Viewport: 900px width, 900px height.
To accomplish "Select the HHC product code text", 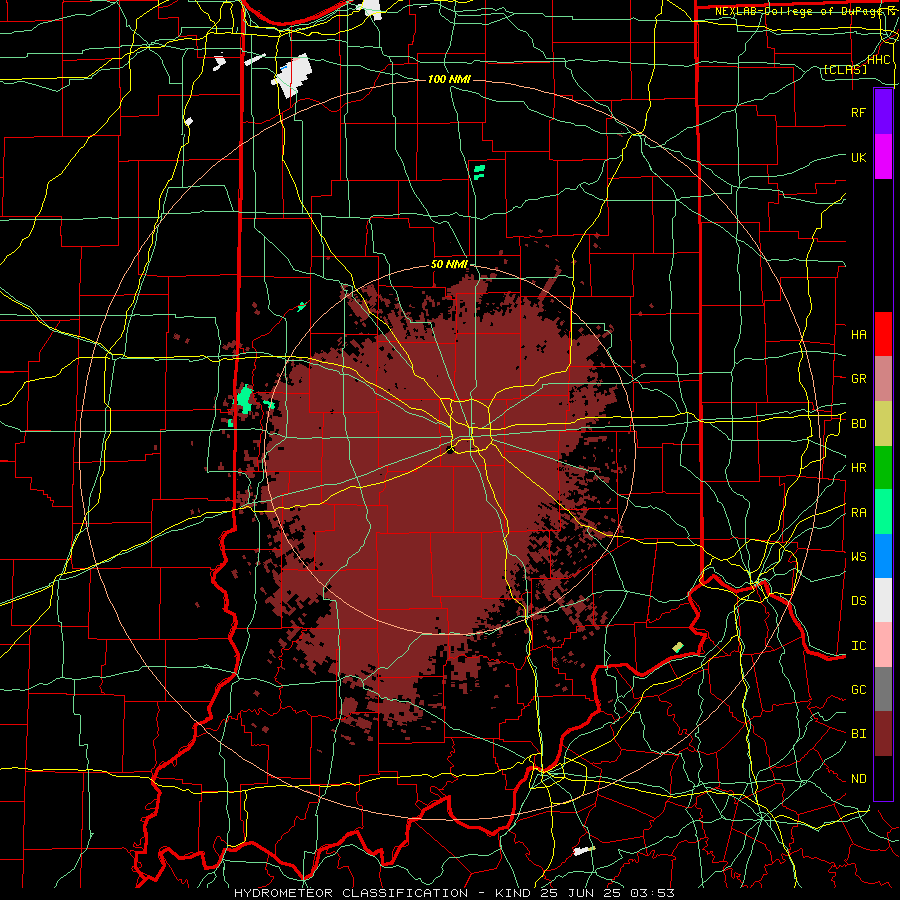I will point(878,60).
